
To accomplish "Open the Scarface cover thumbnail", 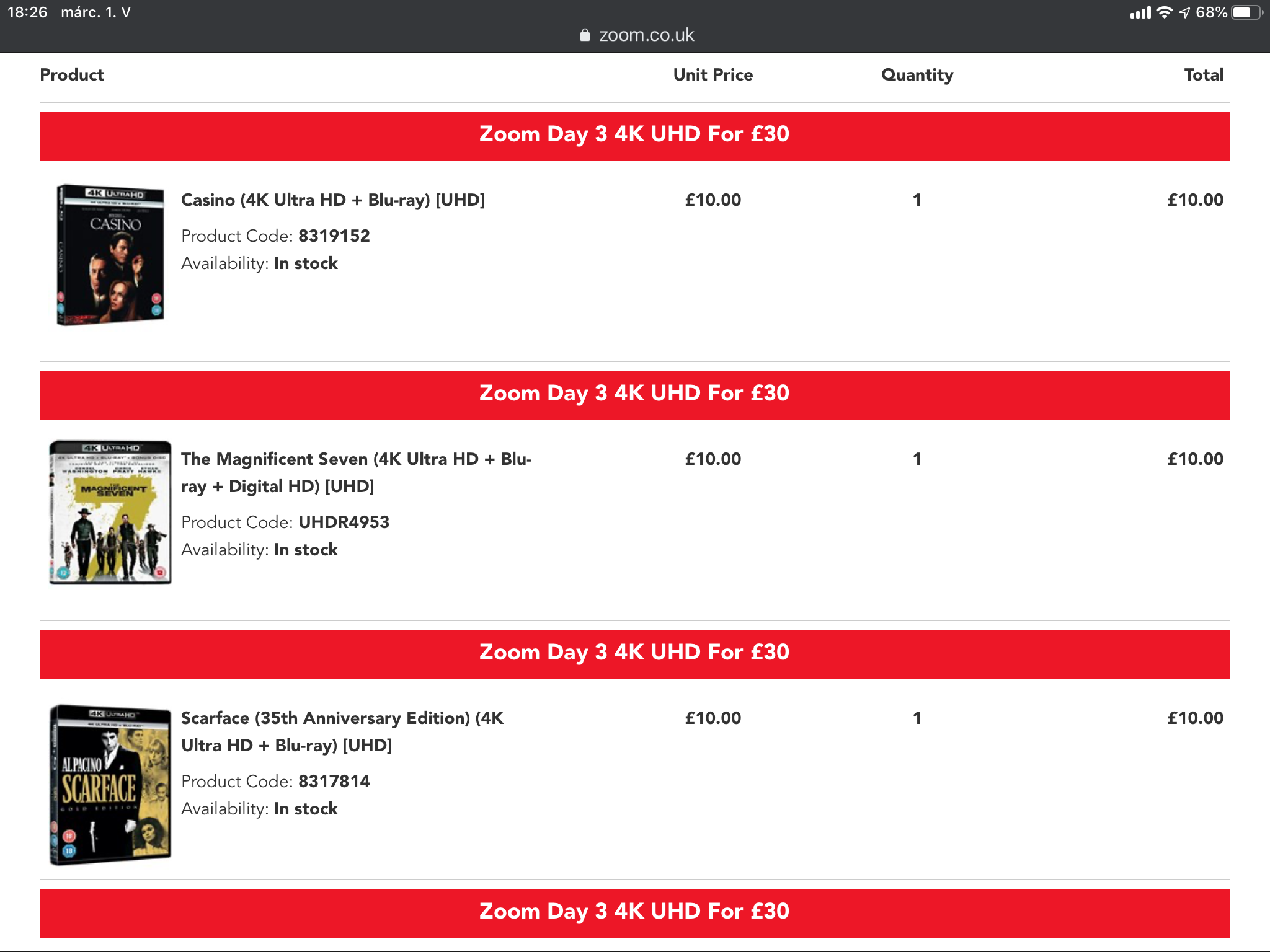I will click(x=110, y=785).
